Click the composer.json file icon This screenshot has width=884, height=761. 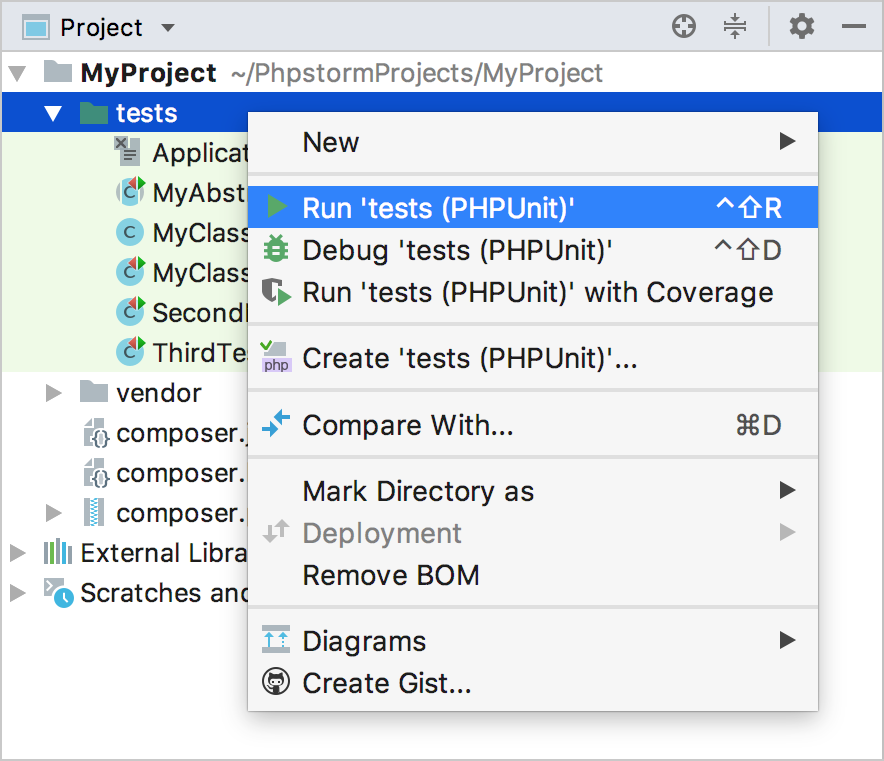pos(97,433)
